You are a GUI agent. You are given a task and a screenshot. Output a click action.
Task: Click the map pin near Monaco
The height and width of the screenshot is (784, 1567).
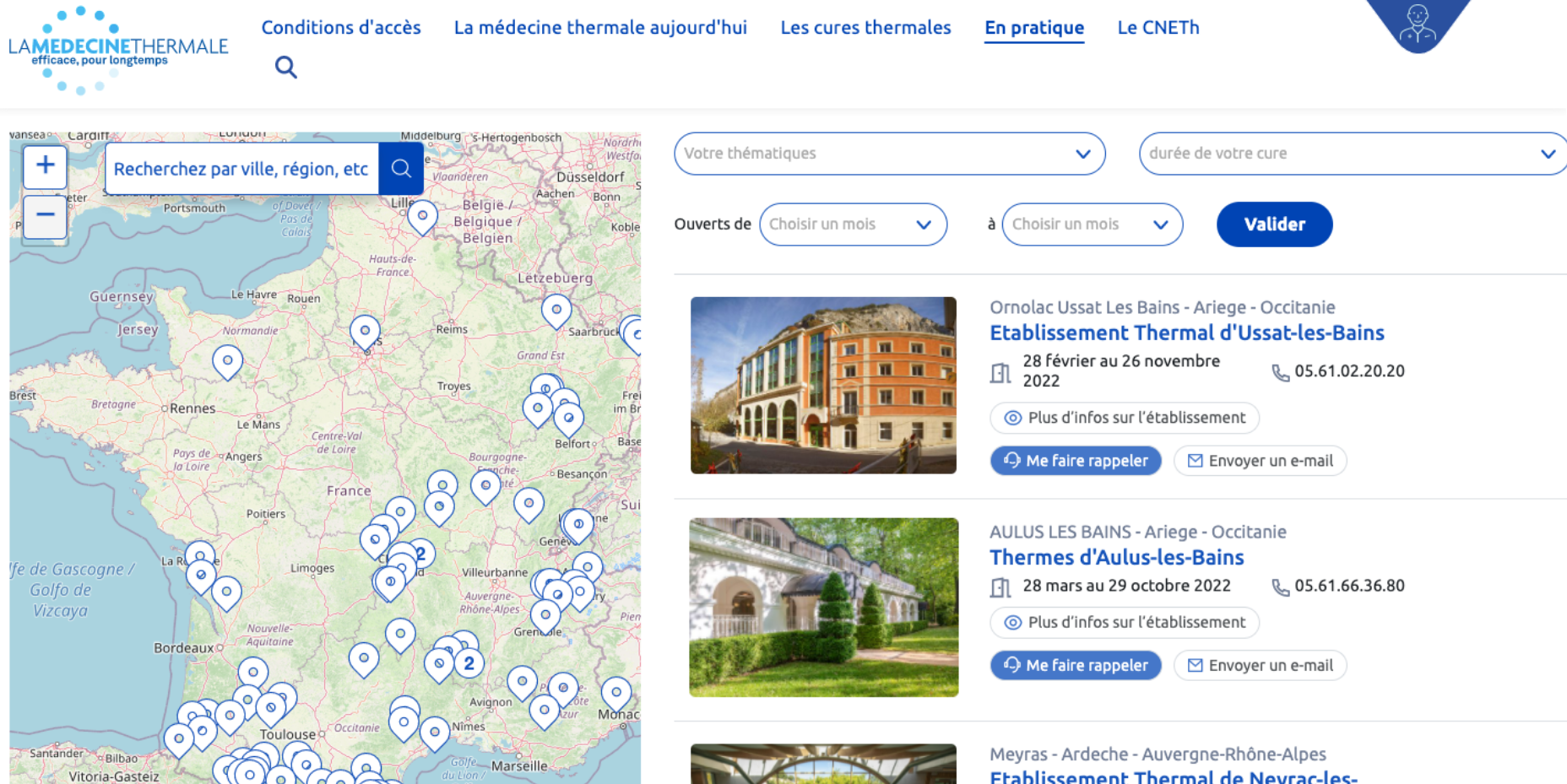click(616, 694)
